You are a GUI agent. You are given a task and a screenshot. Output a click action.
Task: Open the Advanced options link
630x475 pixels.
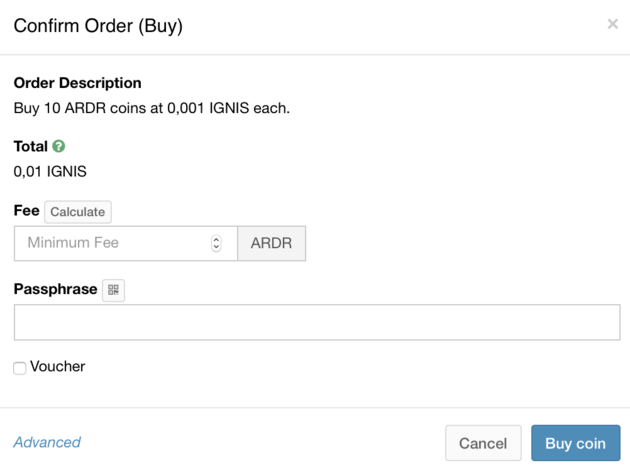point(47,442)
